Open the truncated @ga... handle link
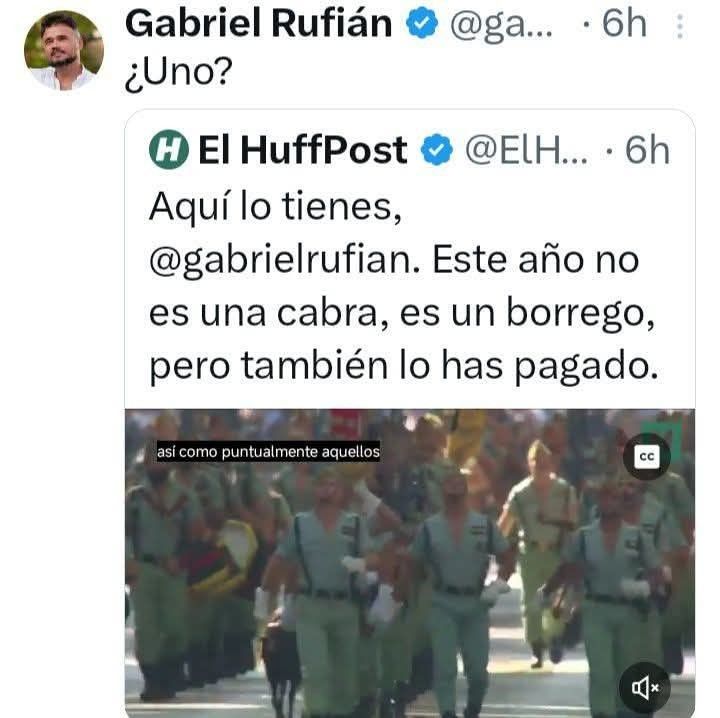Viewport: 720px width, 718px height. pyautogui.click(x=501, y=25)
